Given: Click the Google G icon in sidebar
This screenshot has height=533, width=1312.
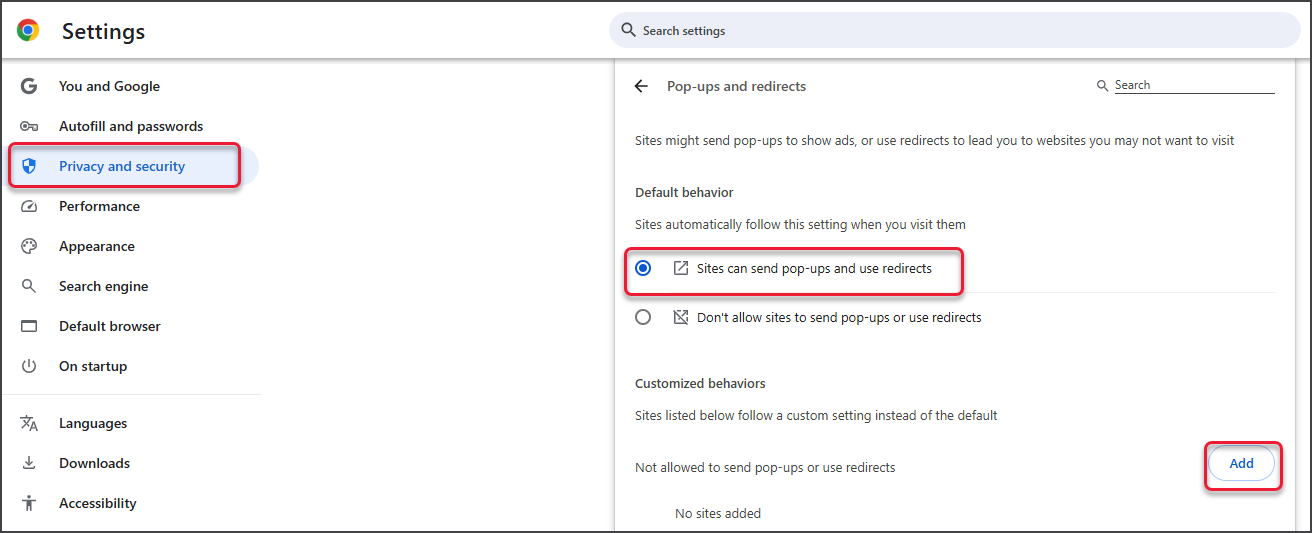Looking at the screenshot, I should point(29,87).
